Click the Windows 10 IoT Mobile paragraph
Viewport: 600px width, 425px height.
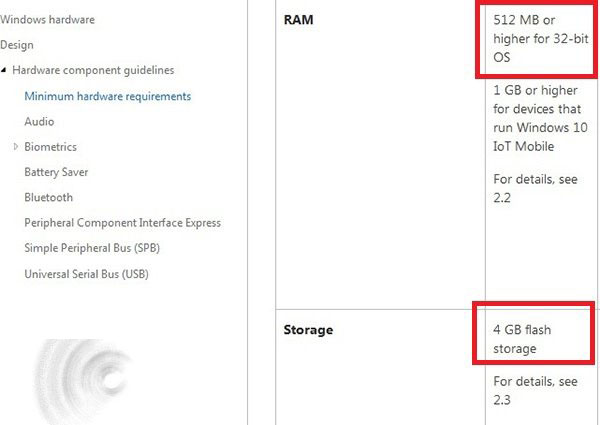540,118
